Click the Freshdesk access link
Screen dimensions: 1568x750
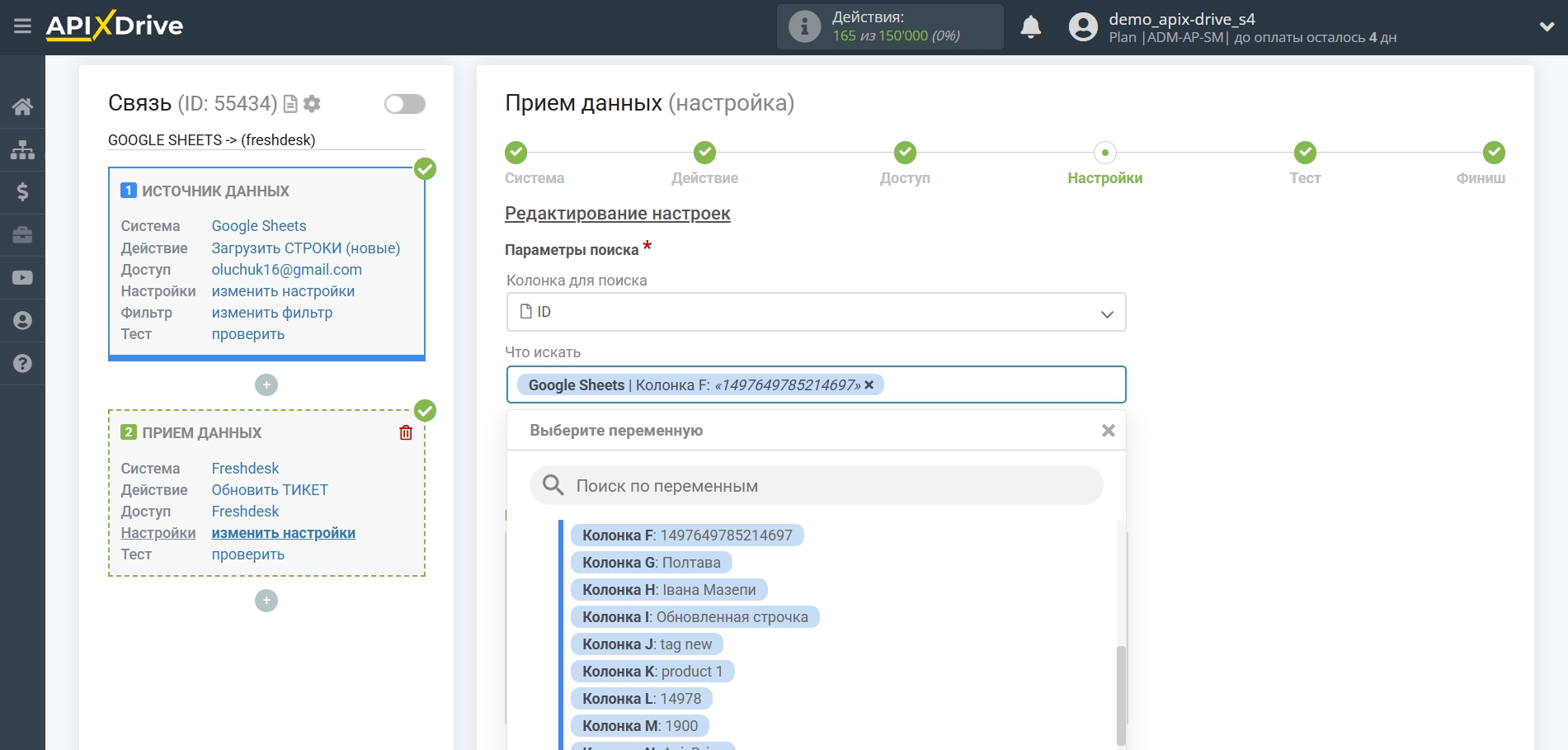tap(245, 512)
